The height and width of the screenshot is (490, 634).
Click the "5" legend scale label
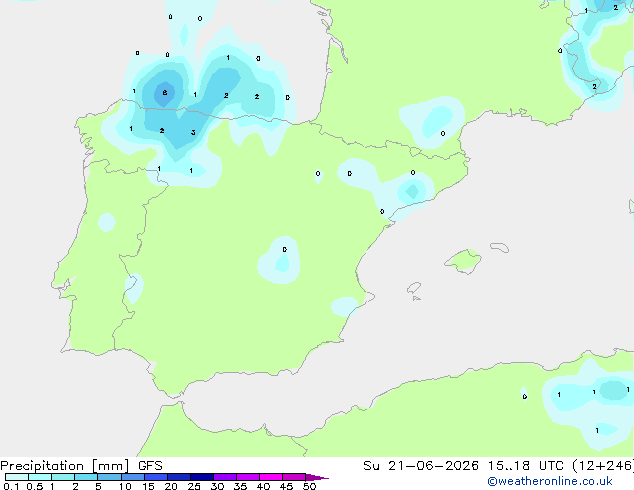[x=98, y=486]
